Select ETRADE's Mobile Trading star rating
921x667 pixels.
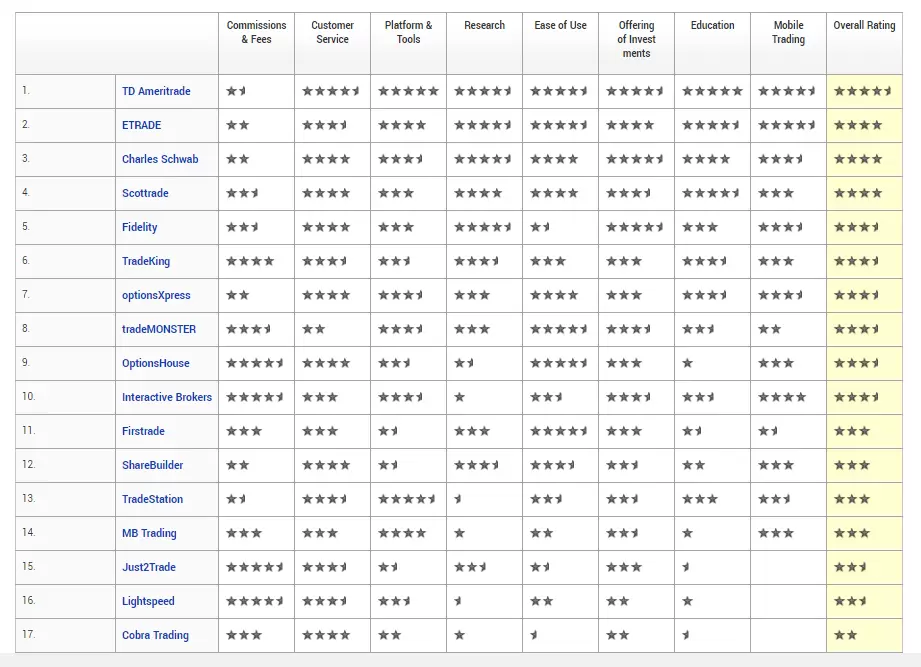point(787,125)
